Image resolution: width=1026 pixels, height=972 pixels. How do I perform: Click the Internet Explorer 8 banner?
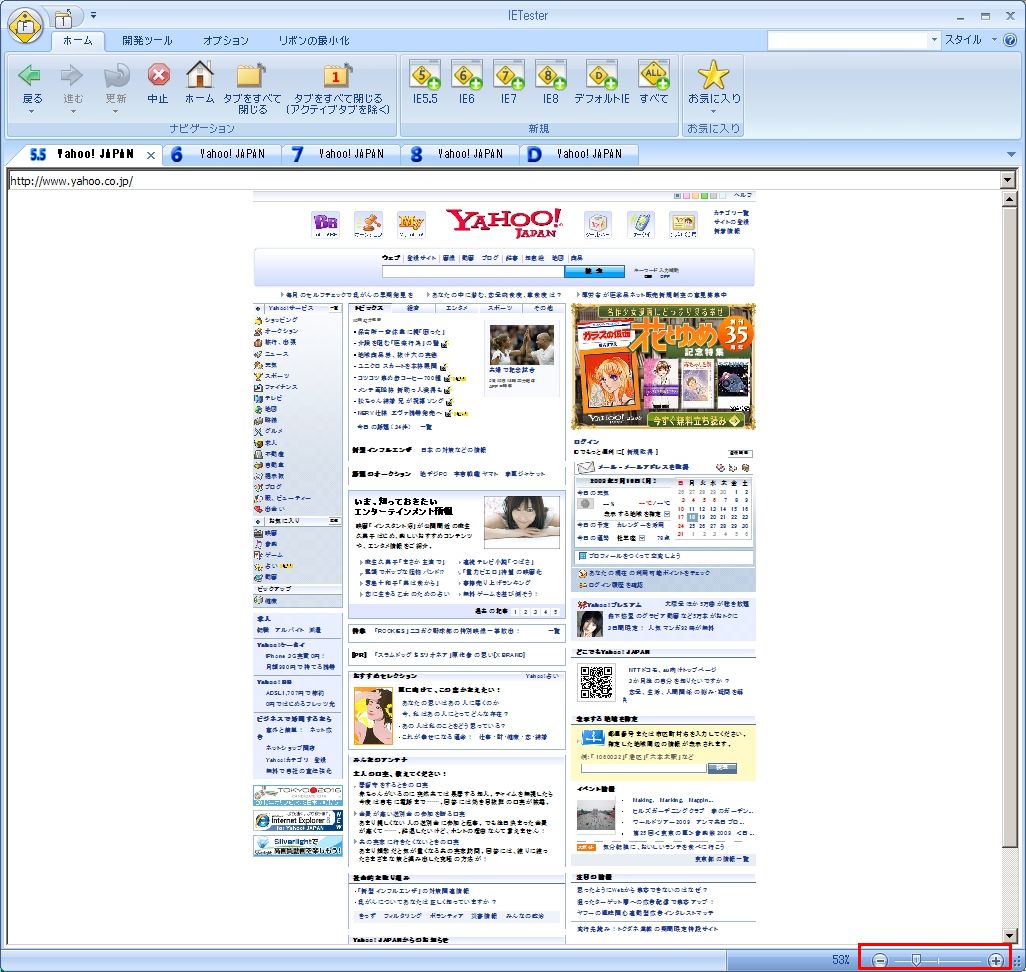tap(298, 820)
